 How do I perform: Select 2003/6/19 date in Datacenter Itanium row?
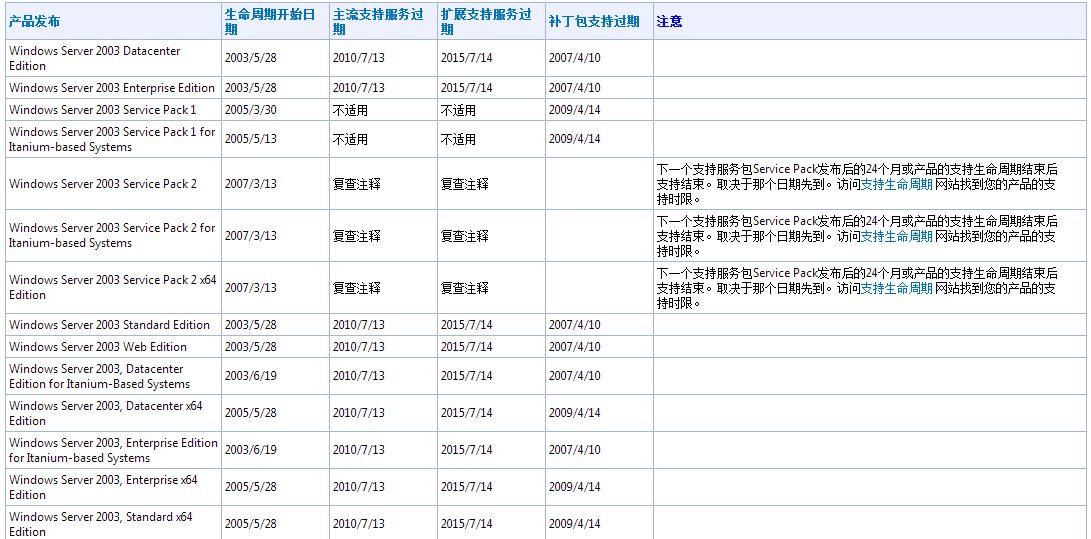coord(250,376)
